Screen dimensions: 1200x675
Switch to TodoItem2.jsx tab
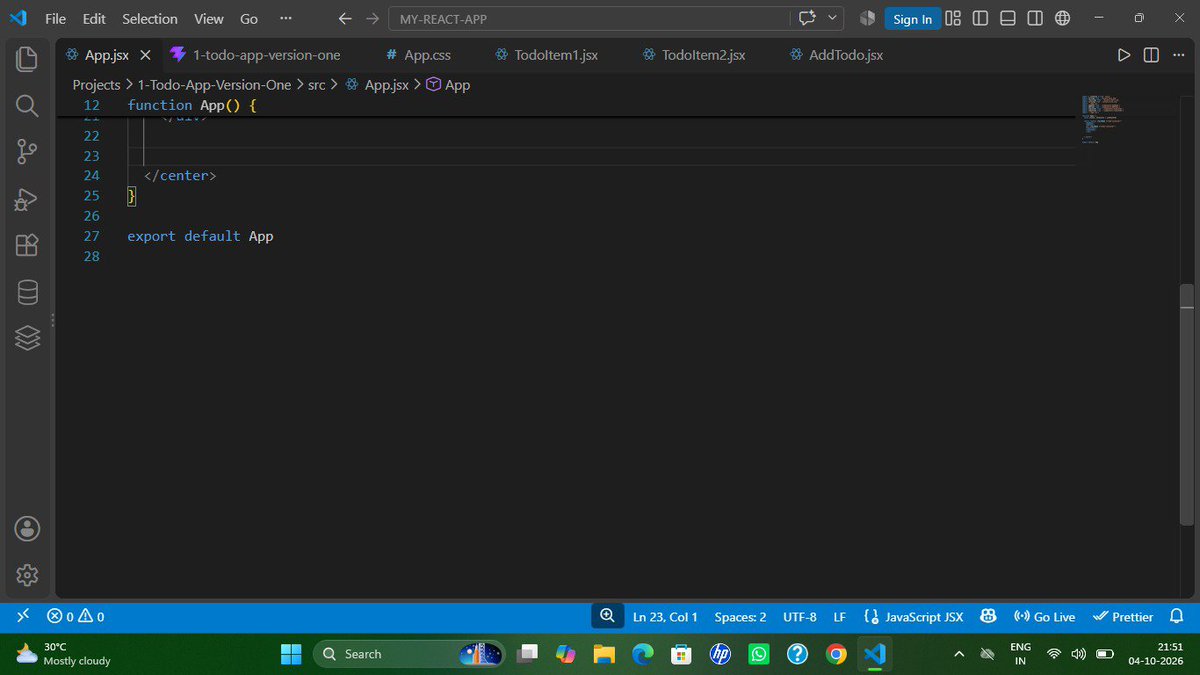[x=703, y=55]
